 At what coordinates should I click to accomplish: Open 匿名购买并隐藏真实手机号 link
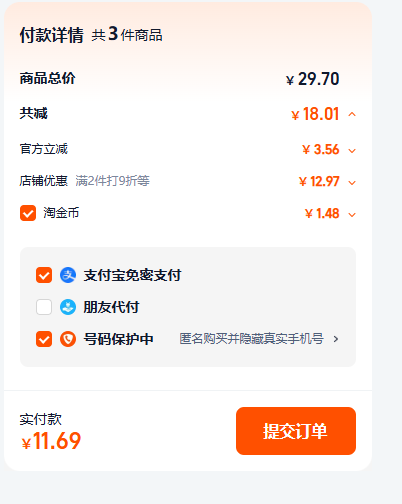click(252, 339)
